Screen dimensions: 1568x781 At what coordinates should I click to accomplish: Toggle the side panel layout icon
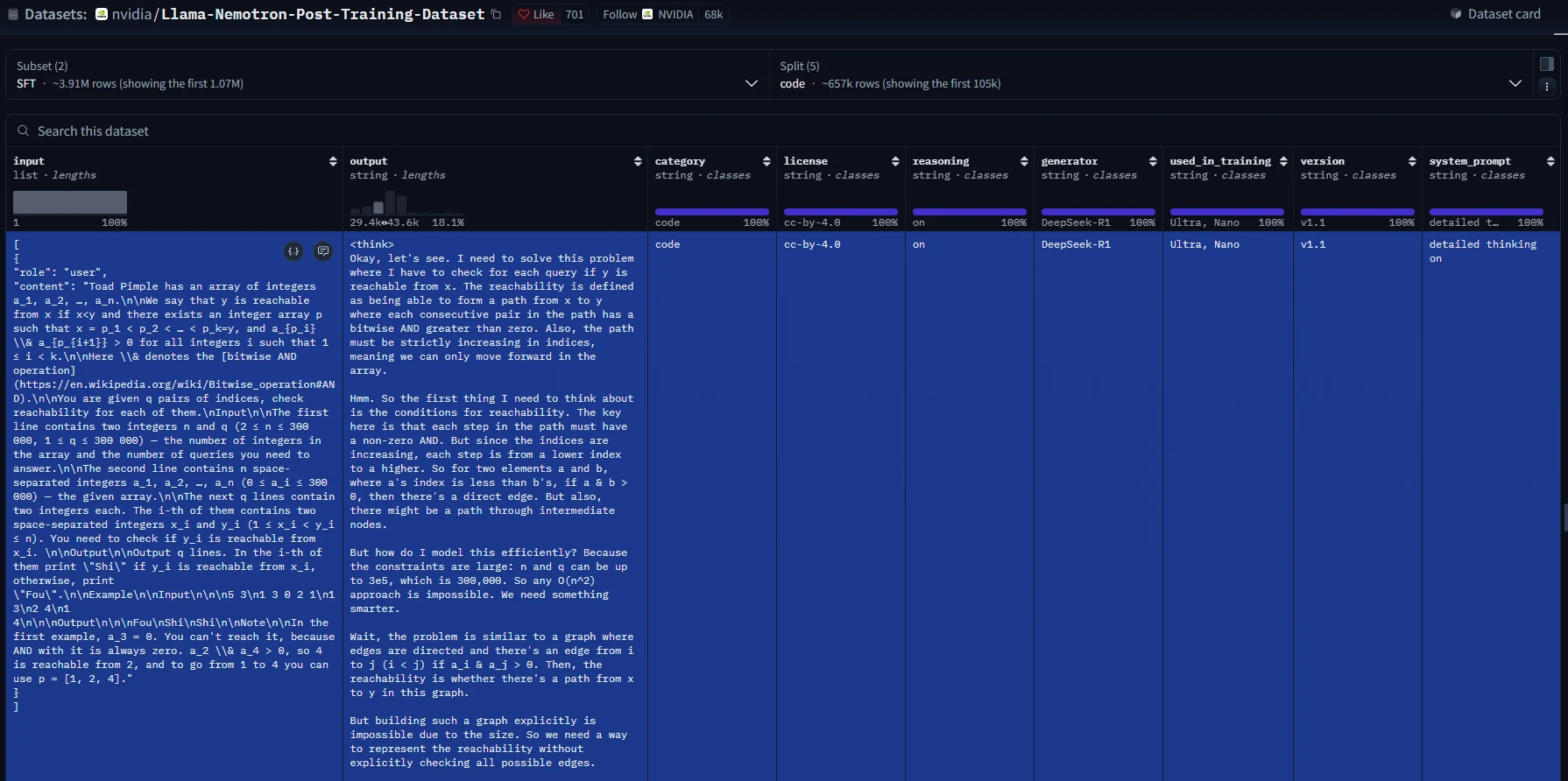(1547, 64)
